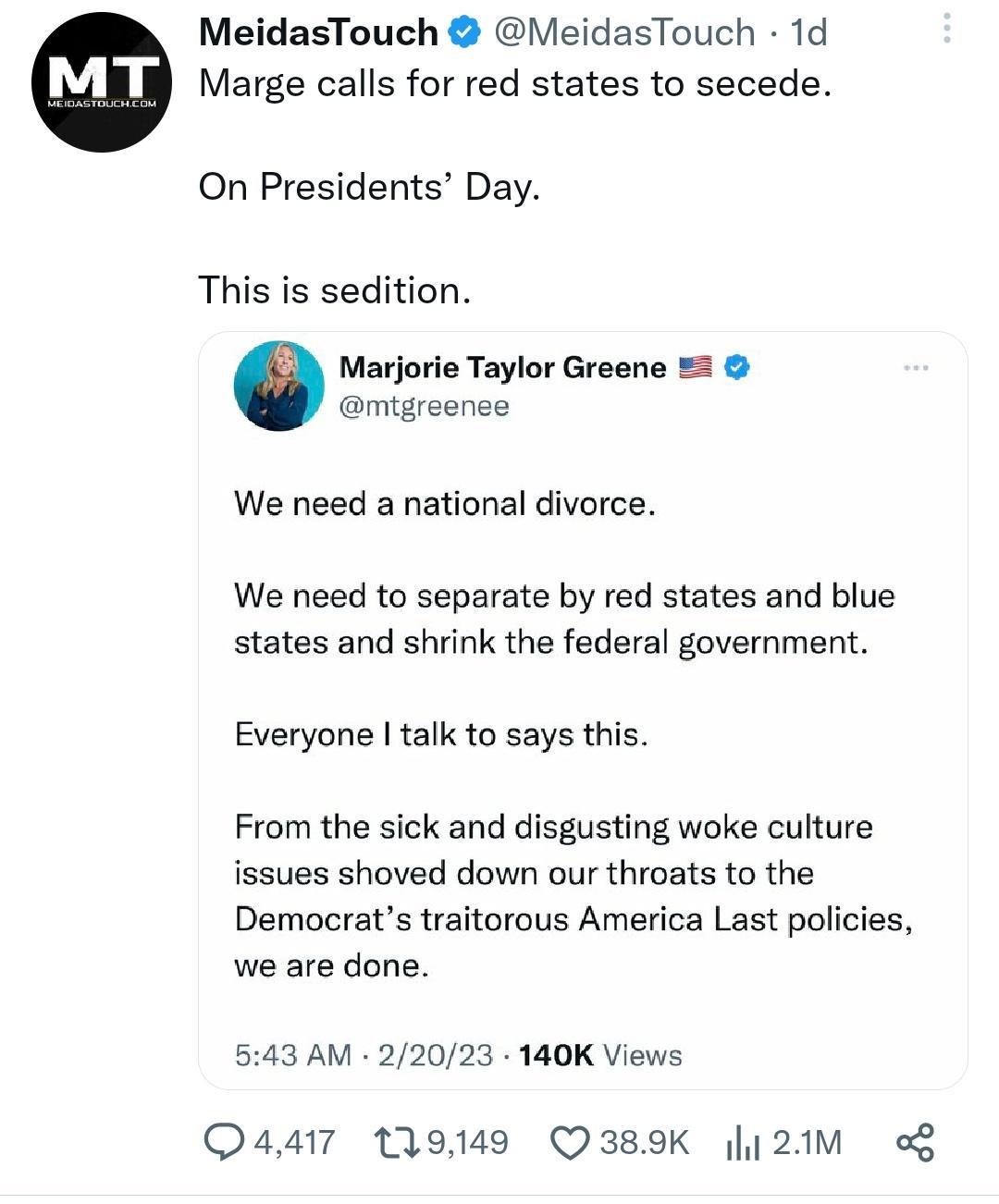Open view analytics icon showing 2.1M
This screenshot has height=1204, width=999.
pos(746,1142)
